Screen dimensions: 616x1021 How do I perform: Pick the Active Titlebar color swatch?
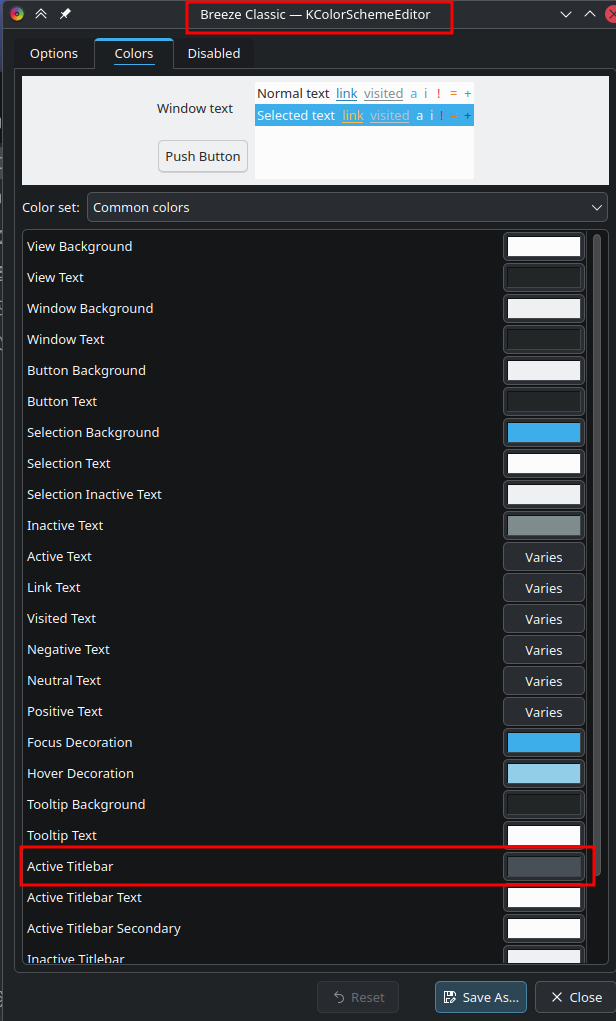tap(544, 867)
